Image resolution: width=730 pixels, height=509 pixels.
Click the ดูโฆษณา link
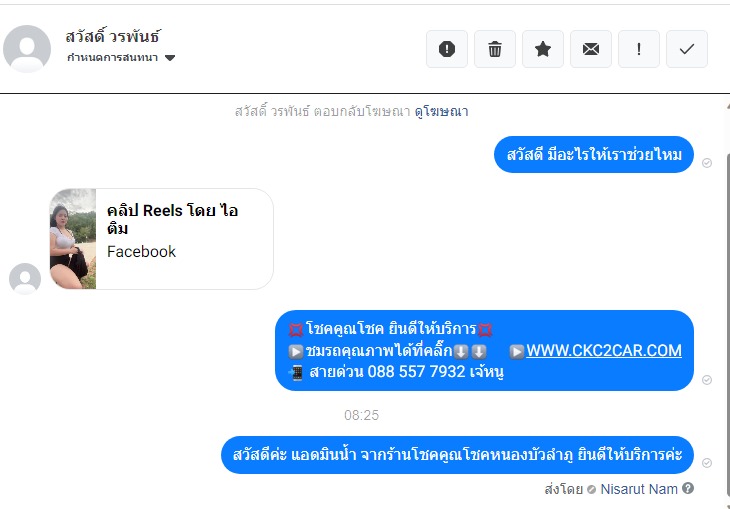[441, 112]
